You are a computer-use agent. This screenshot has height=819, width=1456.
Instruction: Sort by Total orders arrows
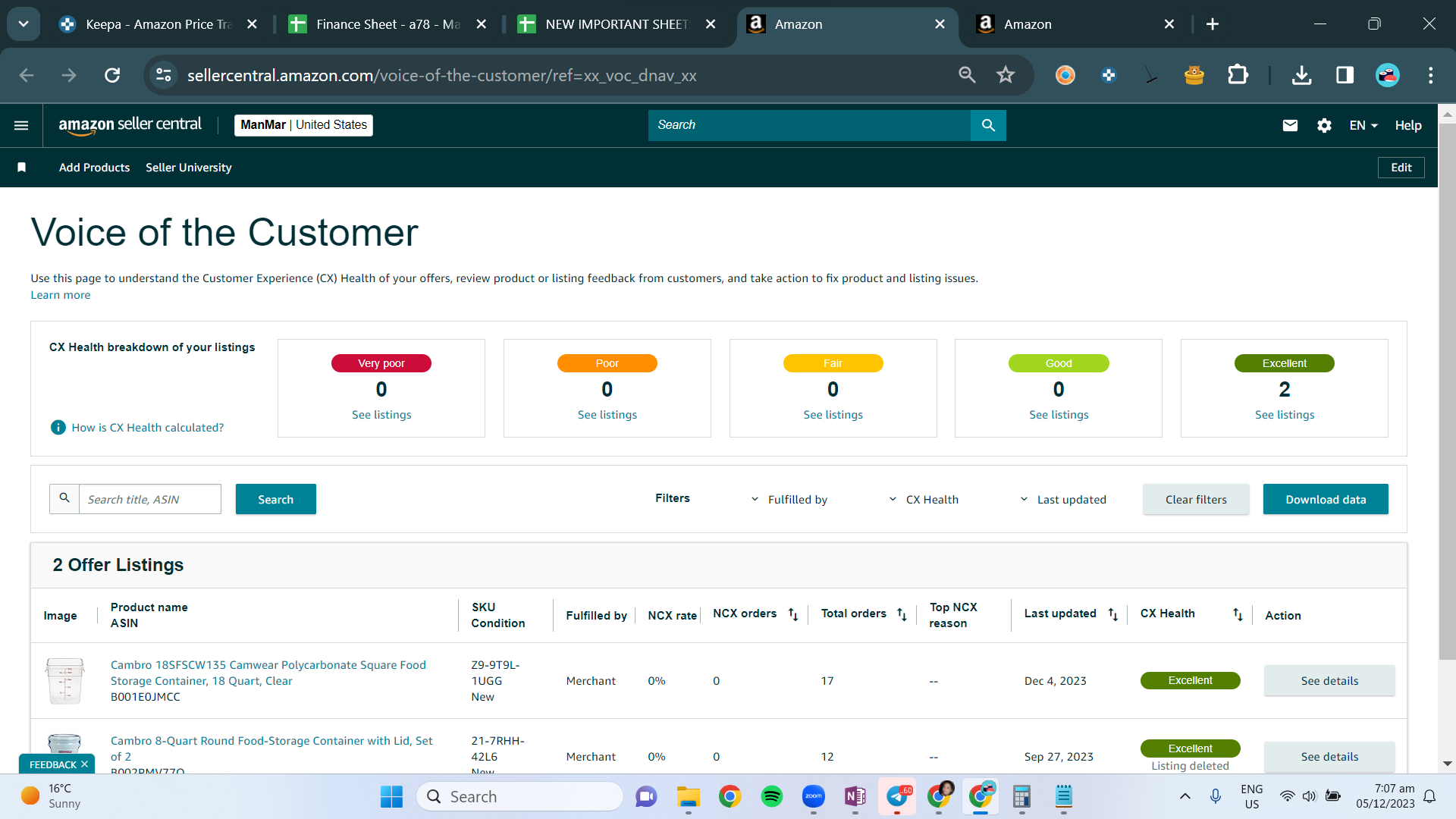pyautogui.click(x=902, y=614)
